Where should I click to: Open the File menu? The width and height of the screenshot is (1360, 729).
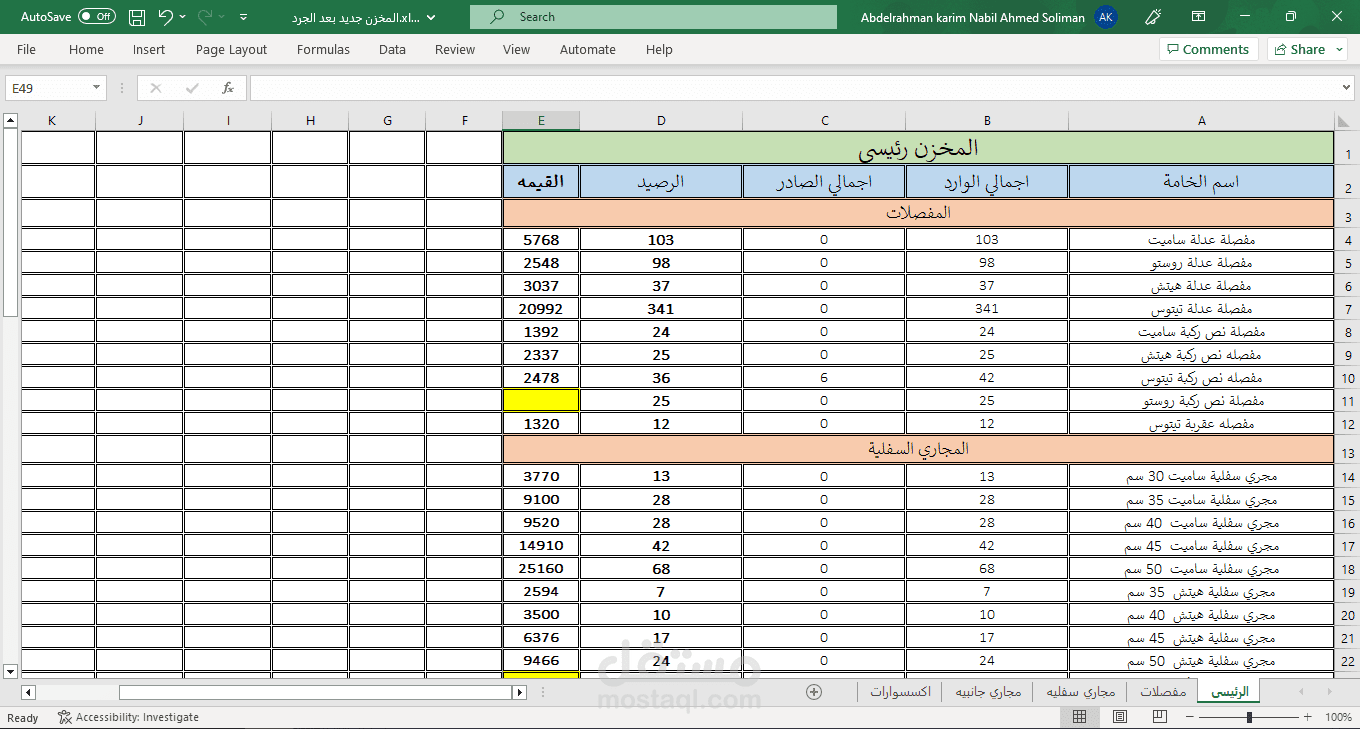[27, 49]
